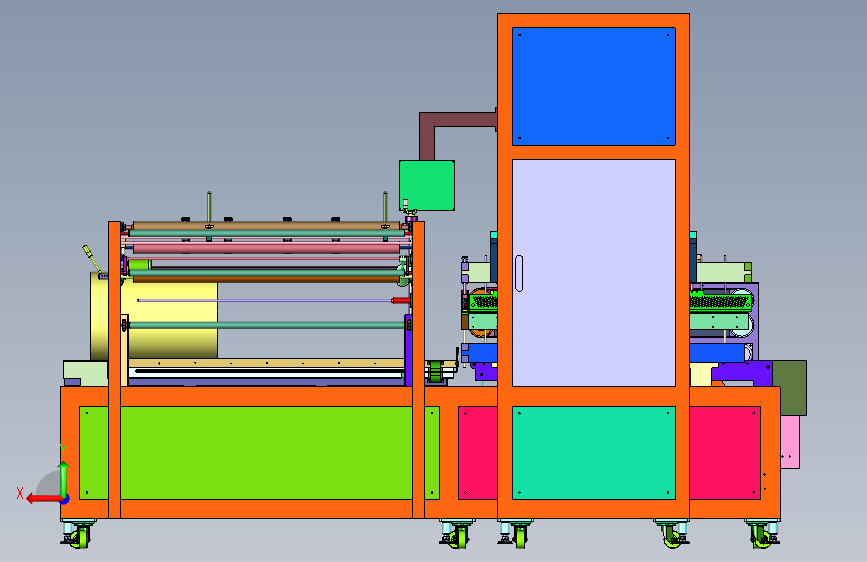867x562 pixels.
Task: Click the green Y axis arrow of the triad
Action: (x=64, y=479)
